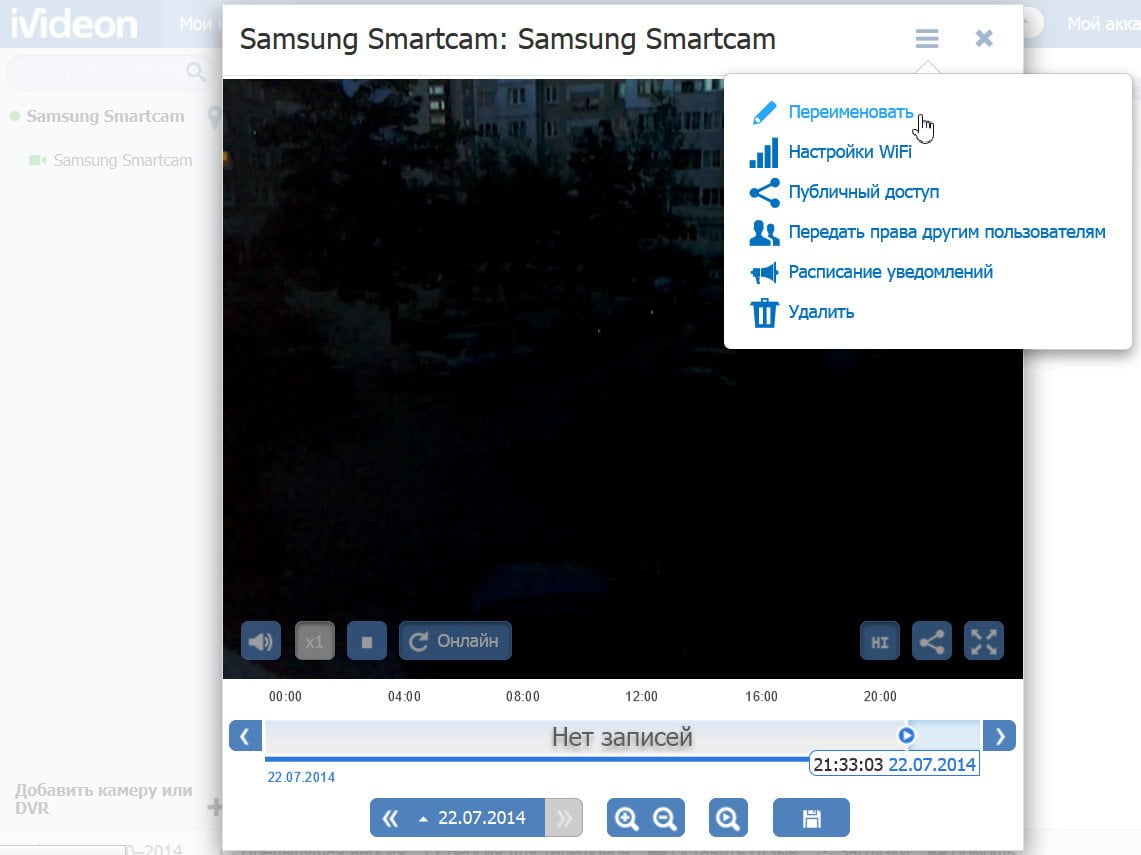Select Переименовать menu entry
The width and height of the screenshot is (1141, 855).
(851, 112)
